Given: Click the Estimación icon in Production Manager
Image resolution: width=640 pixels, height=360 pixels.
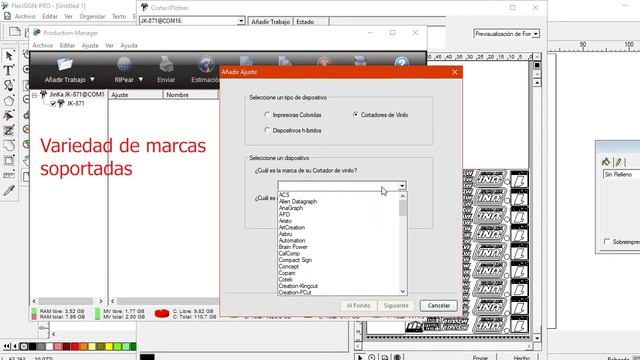Looking at the screenshot, I should pos(206,64).
